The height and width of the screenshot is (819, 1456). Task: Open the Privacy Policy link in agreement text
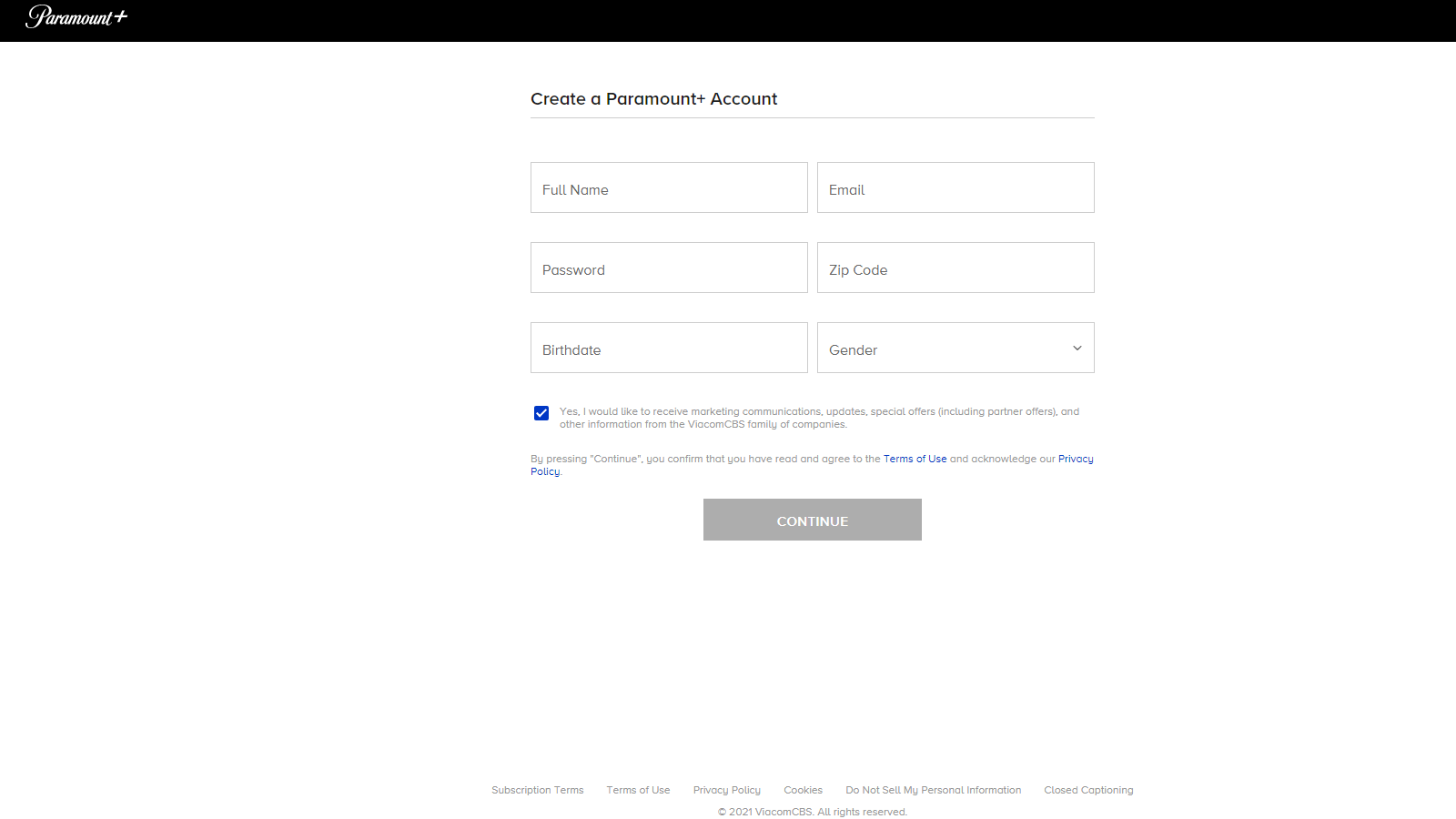pyautogui.click(x=1076, y=459)
